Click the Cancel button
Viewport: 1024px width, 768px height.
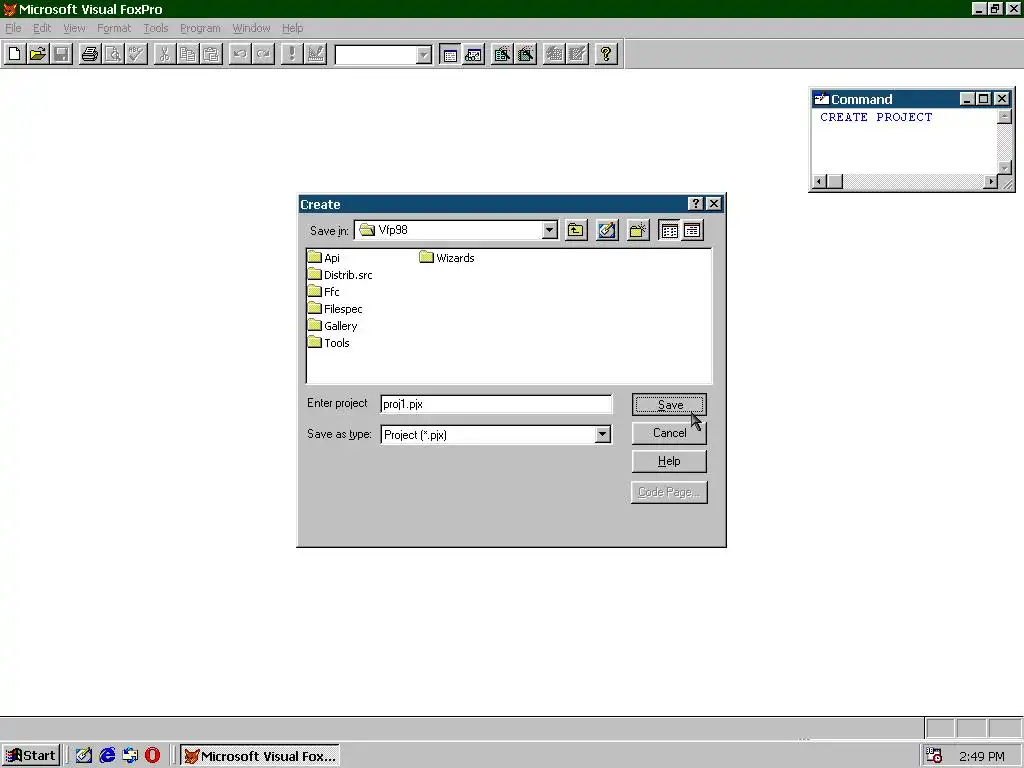(x=669, y=433)
